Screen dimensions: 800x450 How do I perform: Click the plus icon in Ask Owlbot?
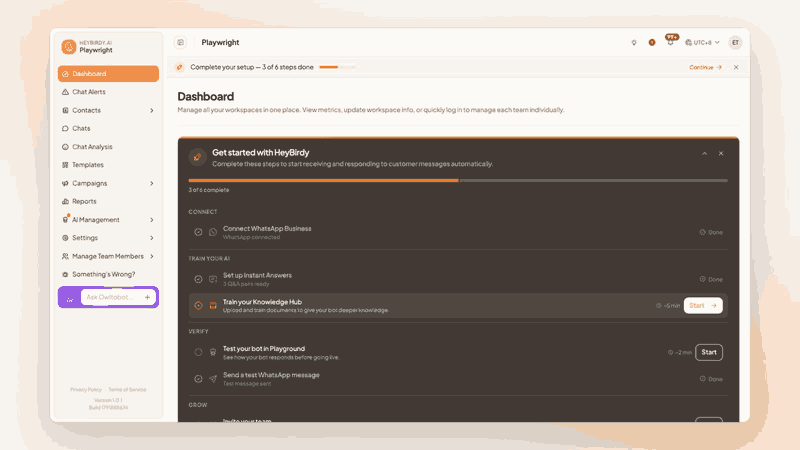pos(147,297)
